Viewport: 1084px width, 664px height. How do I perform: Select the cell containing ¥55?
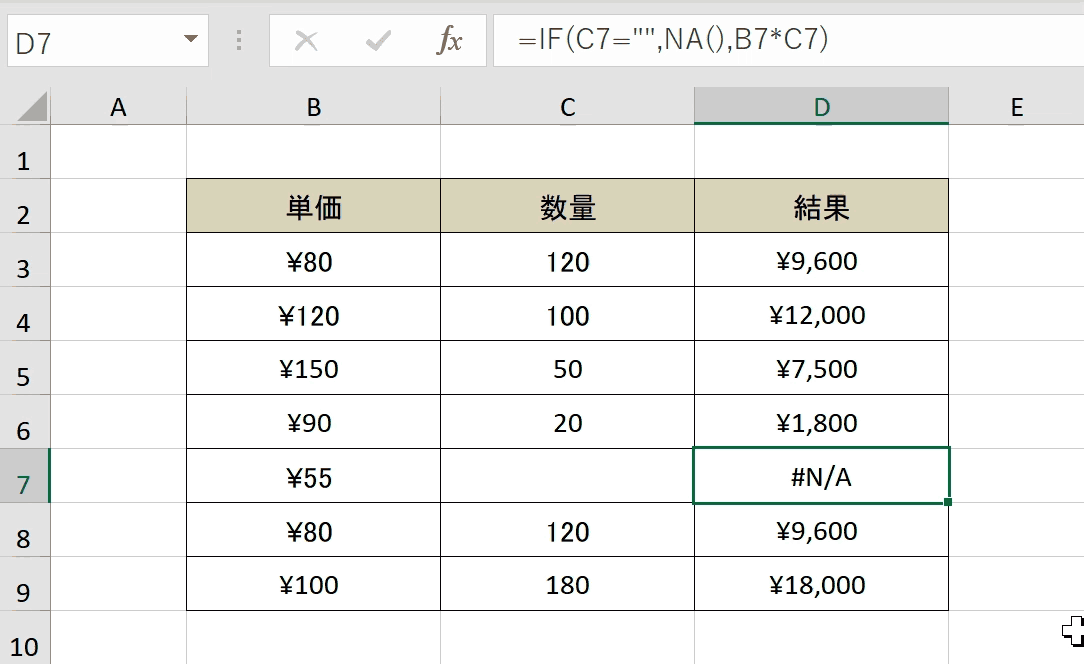click(313, 476)
